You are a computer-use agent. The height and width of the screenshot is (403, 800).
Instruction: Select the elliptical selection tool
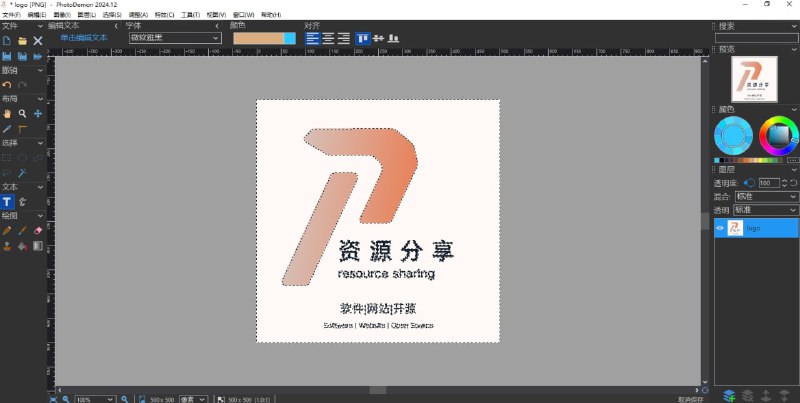[22, 158]
